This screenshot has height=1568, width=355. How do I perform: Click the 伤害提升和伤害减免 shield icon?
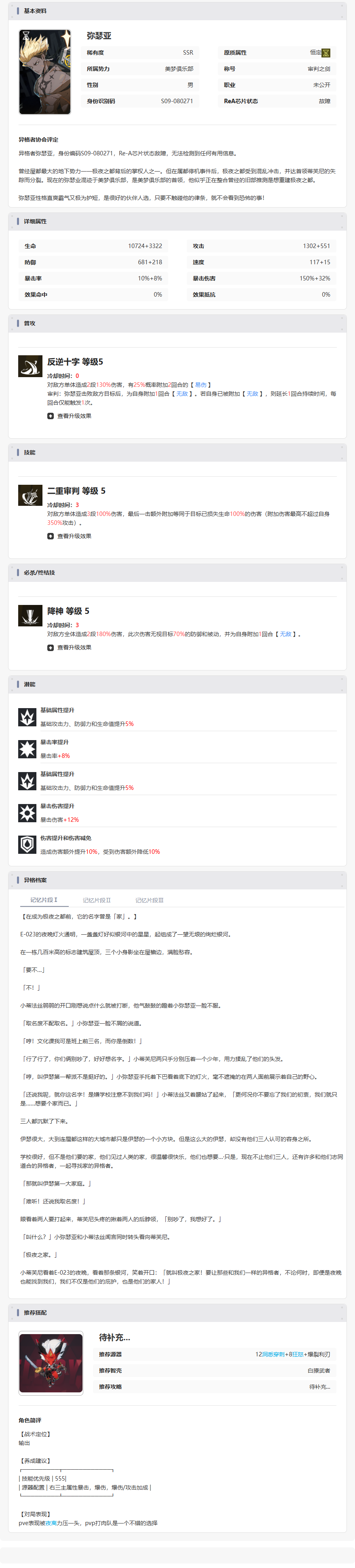tap(27, 845)
